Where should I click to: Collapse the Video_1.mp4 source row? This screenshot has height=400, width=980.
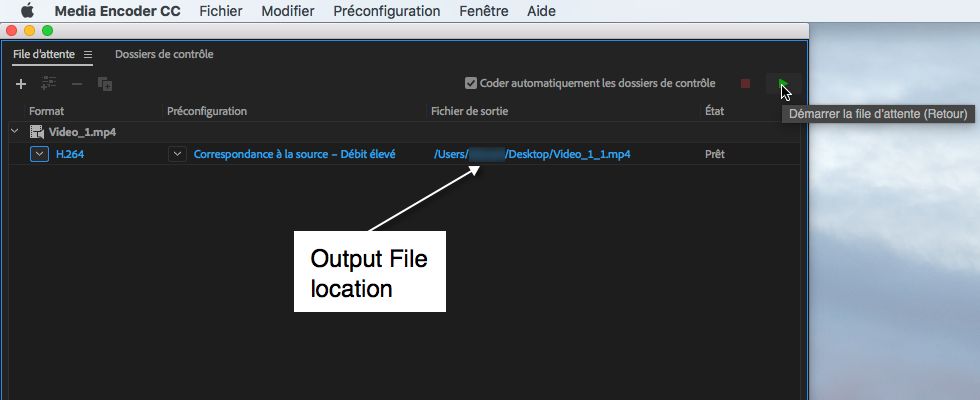(x=14, y=132)
